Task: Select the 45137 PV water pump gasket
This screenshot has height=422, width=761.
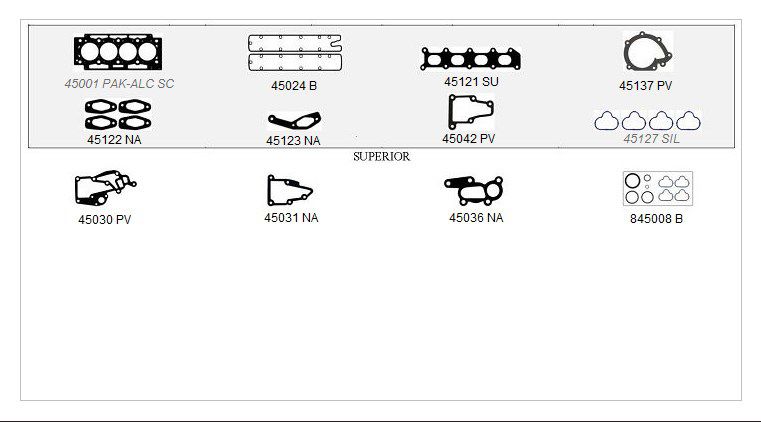Action: point(647,52)
